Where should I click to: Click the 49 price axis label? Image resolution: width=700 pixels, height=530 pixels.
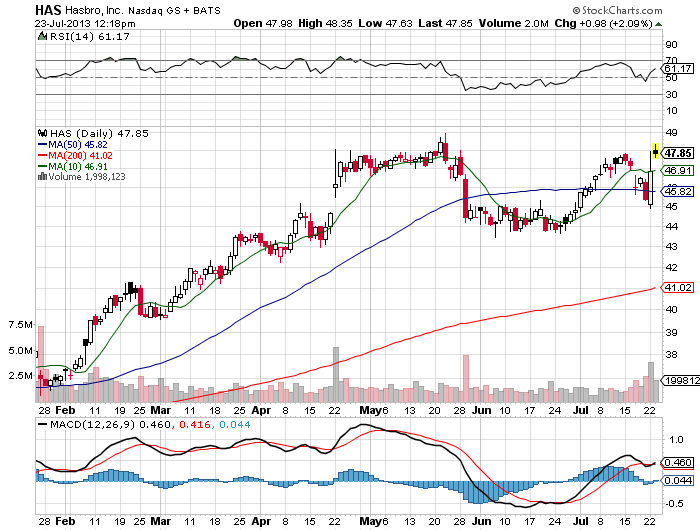671,133
